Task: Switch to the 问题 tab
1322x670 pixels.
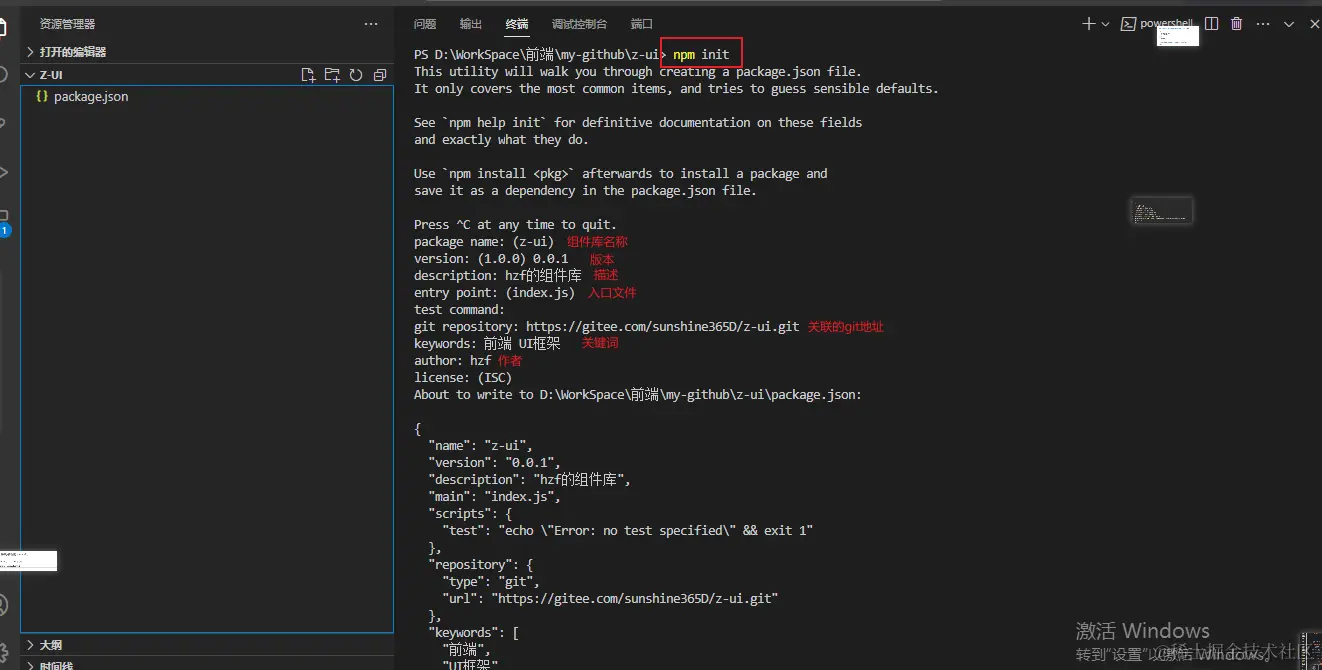Action: [425, 24]
